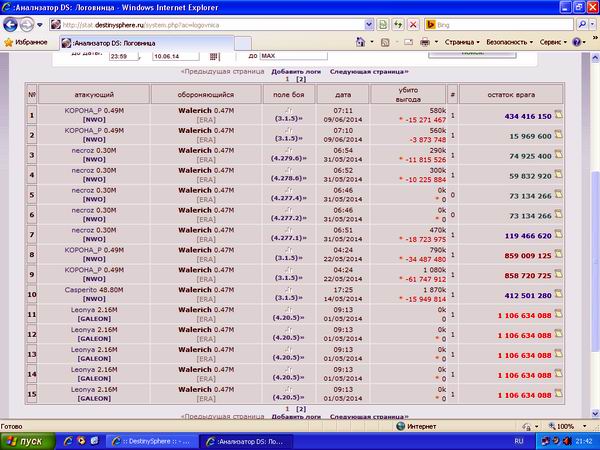Go to page [2] in bottom pagination
Viewport: 600px width, 450px height.
tap(301, 409)
